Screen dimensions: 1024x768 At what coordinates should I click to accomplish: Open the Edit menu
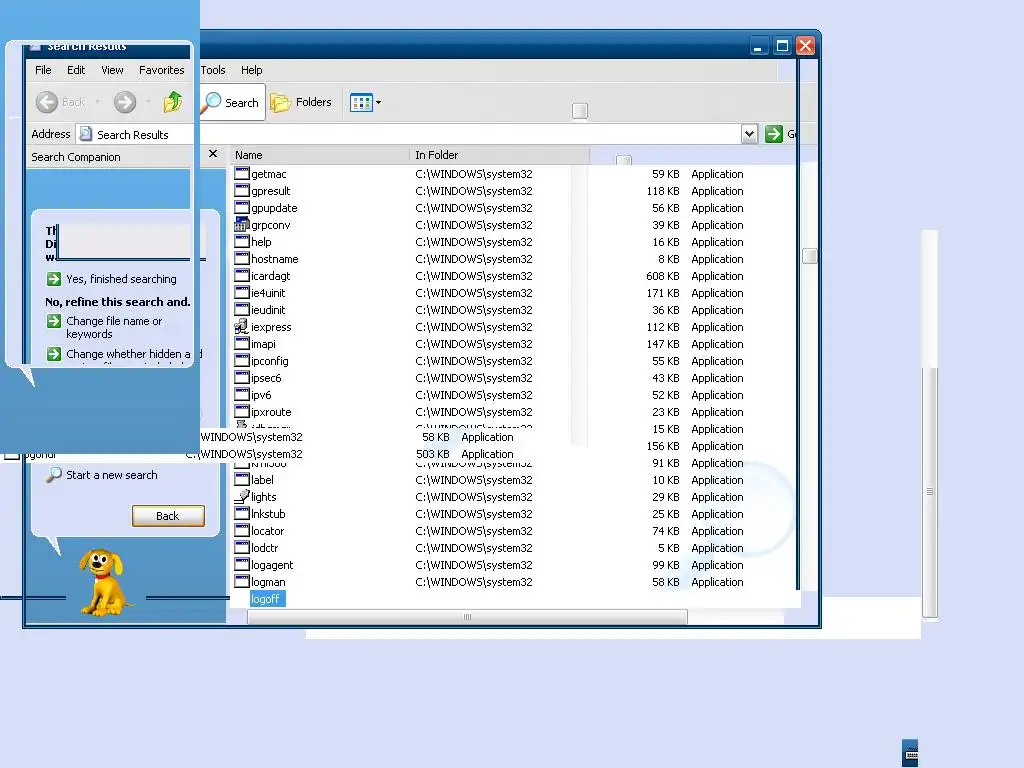pos(76,70)
